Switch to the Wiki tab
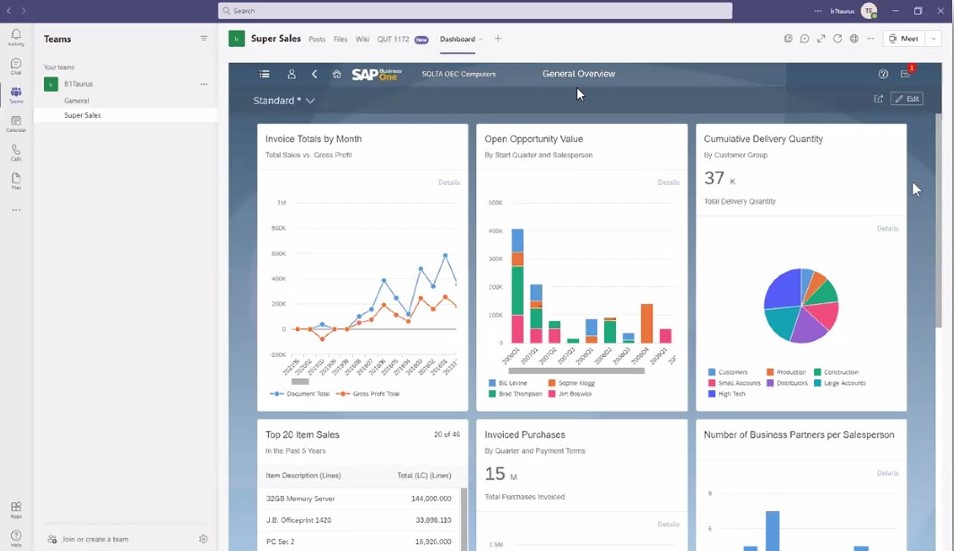This screenshot has width=954, height=551. [362, 39]
